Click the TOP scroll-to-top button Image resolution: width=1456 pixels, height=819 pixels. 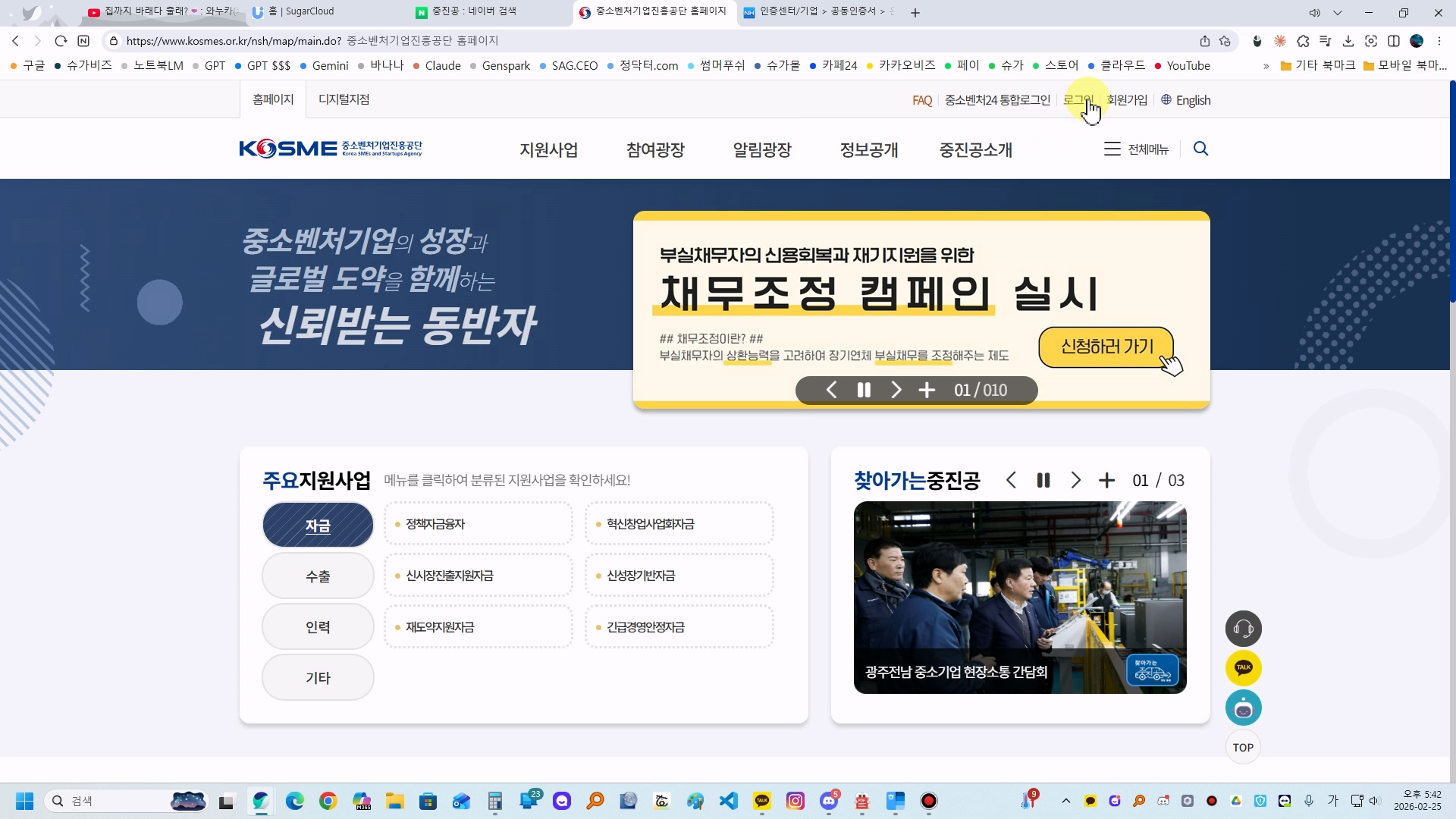click(x=1243, y=748)
